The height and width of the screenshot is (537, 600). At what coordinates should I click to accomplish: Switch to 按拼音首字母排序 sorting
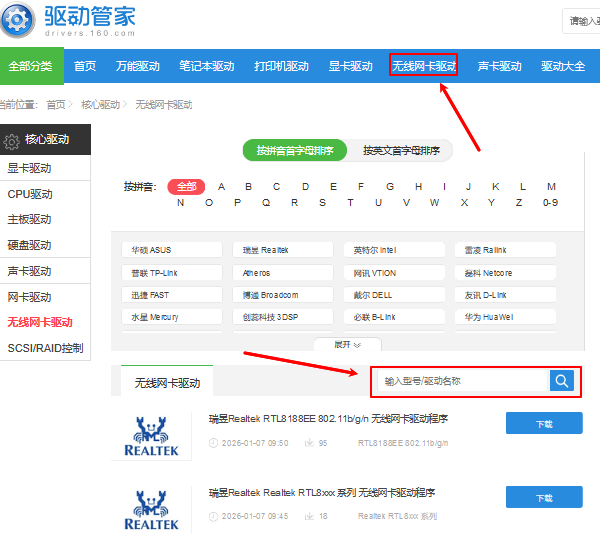295,150
